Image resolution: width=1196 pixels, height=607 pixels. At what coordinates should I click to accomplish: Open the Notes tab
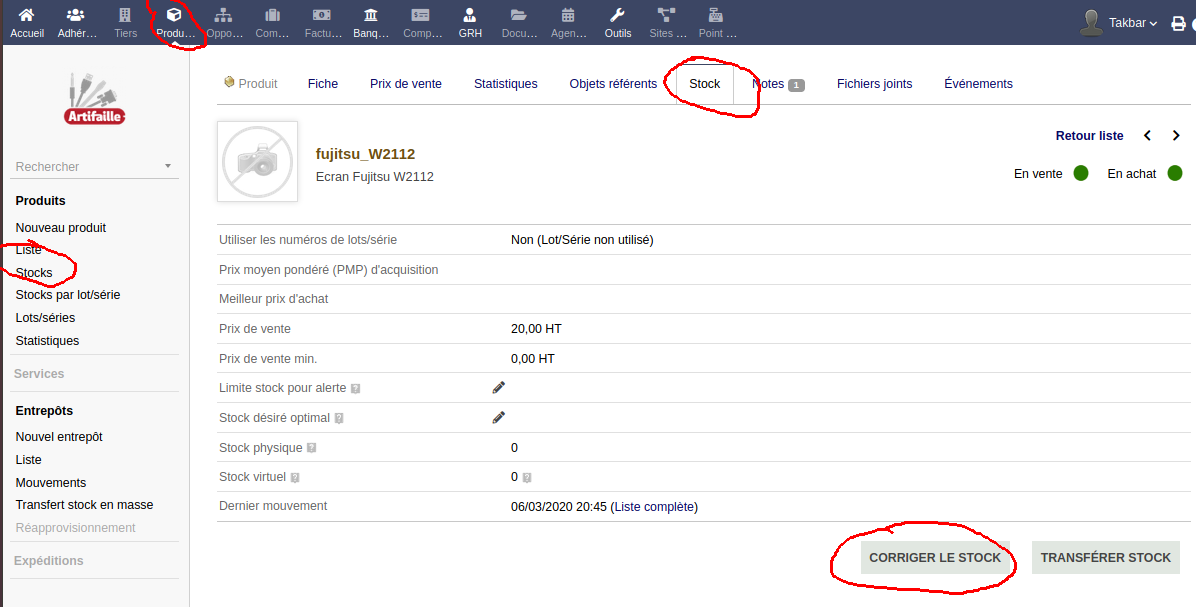[778, 84]
